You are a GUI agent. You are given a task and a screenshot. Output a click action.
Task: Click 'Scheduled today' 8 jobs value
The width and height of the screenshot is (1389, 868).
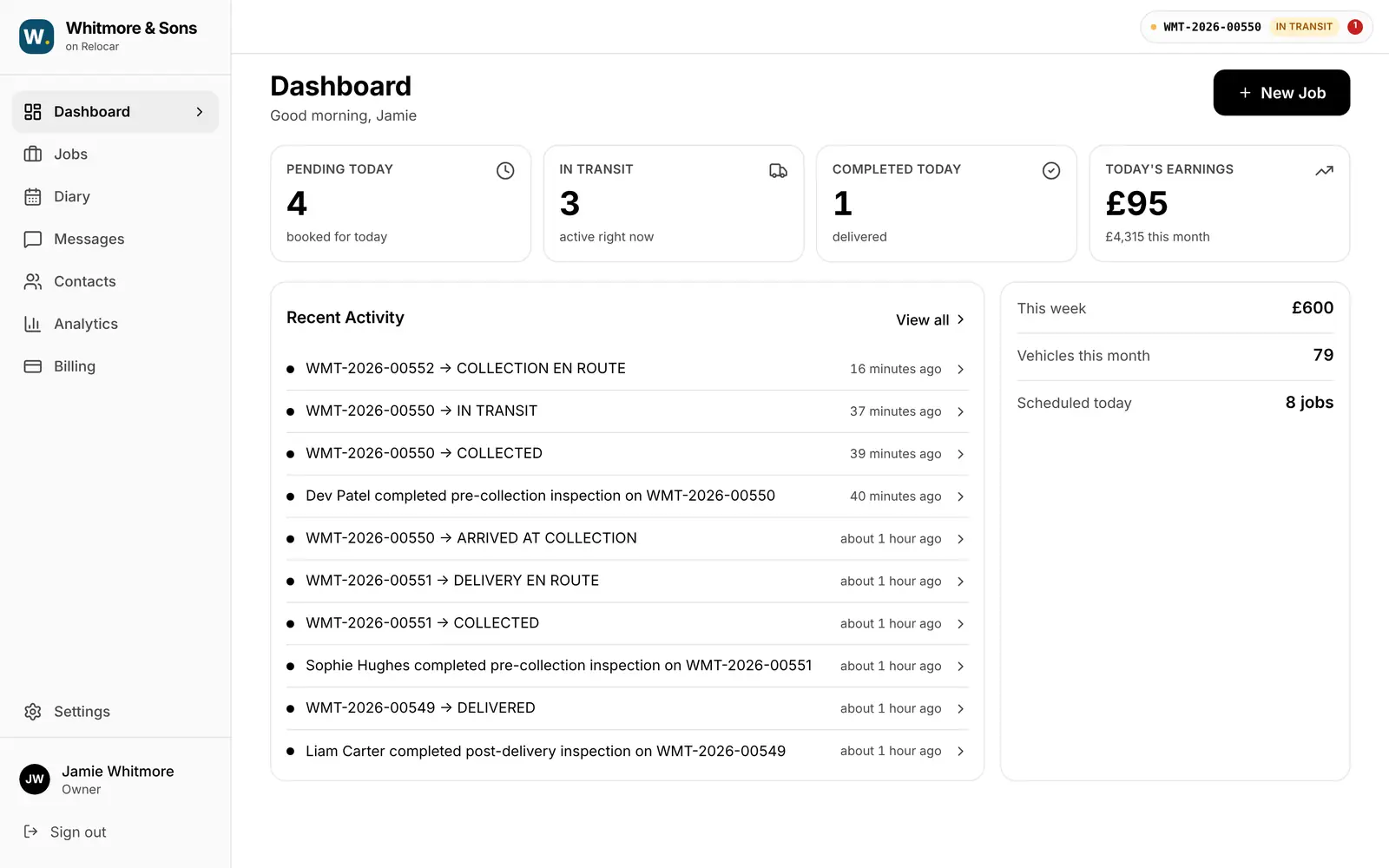(1309, 402)
